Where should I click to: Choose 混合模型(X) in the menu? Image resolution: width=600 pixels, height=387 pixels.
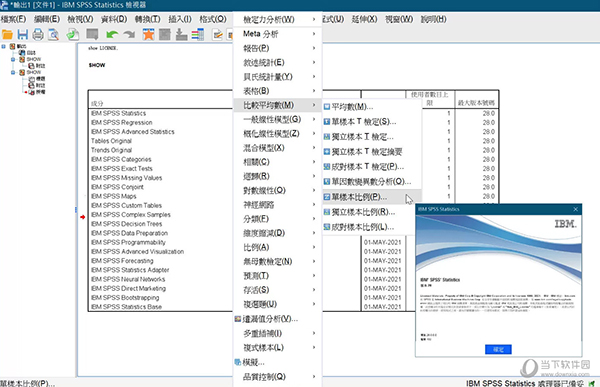(277, 148)
